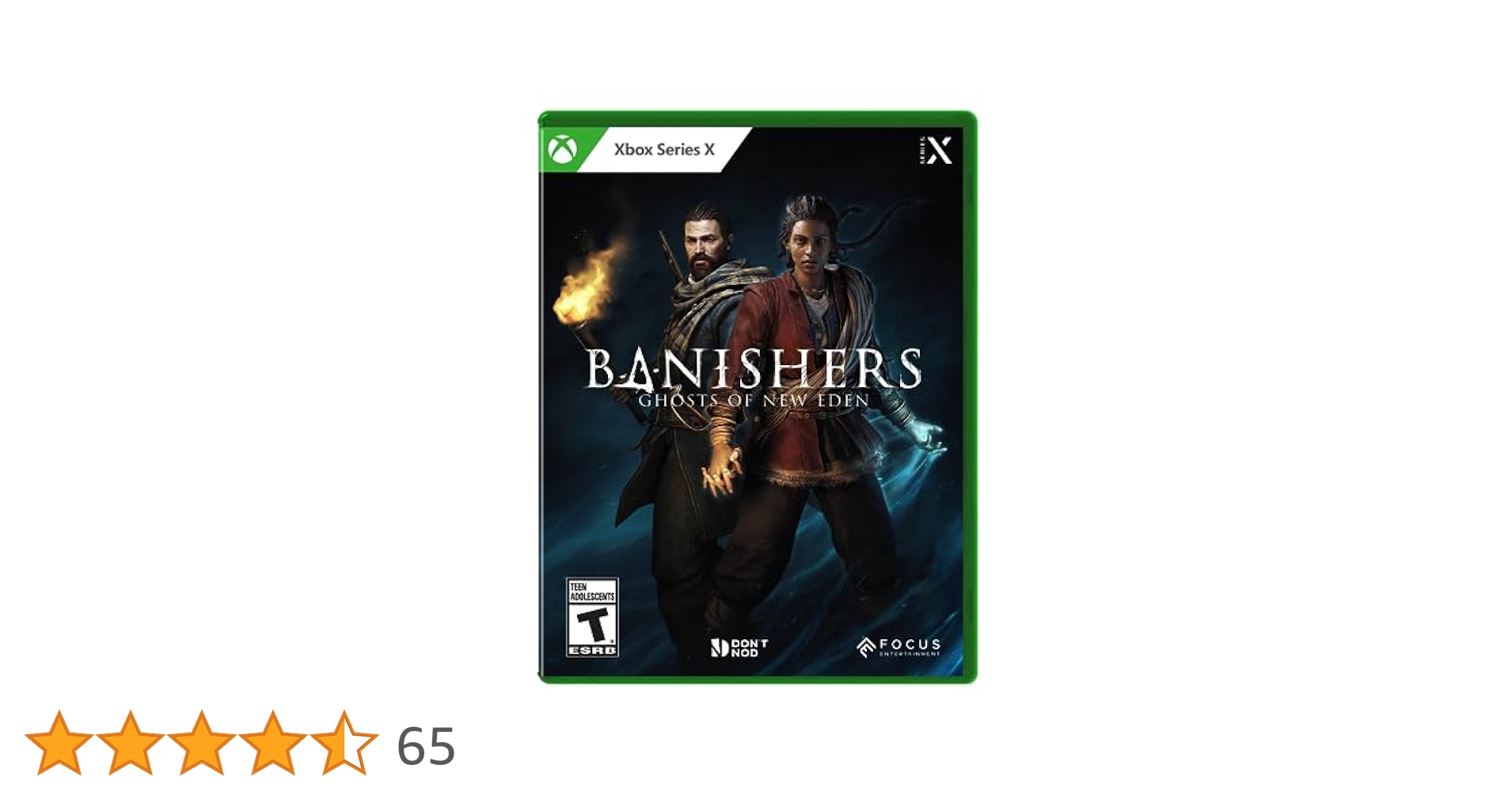This screenshot has width=1512, height=792.
Task: Click the Banishers title text
Action: pyautogui.click(x=754, y=369)
